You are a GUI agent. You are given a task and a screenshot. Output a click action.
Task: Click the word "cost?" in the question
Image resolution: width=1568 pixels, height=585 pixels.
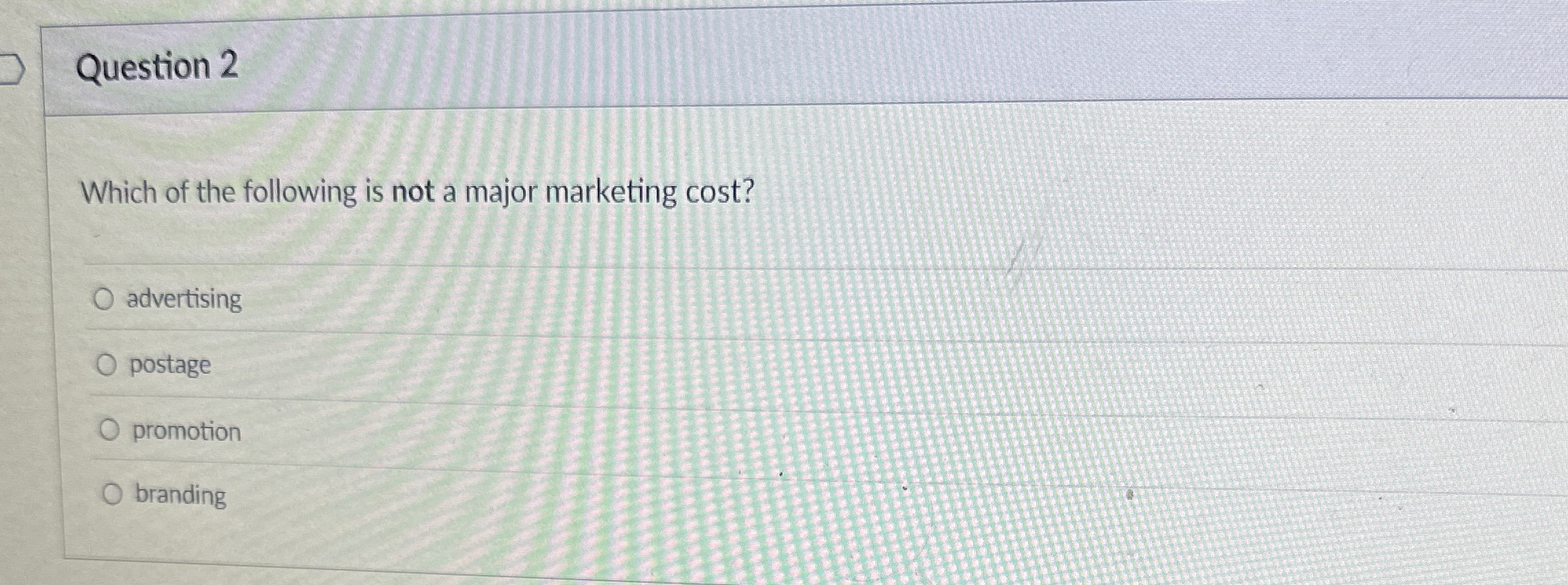tap(721, 191)
